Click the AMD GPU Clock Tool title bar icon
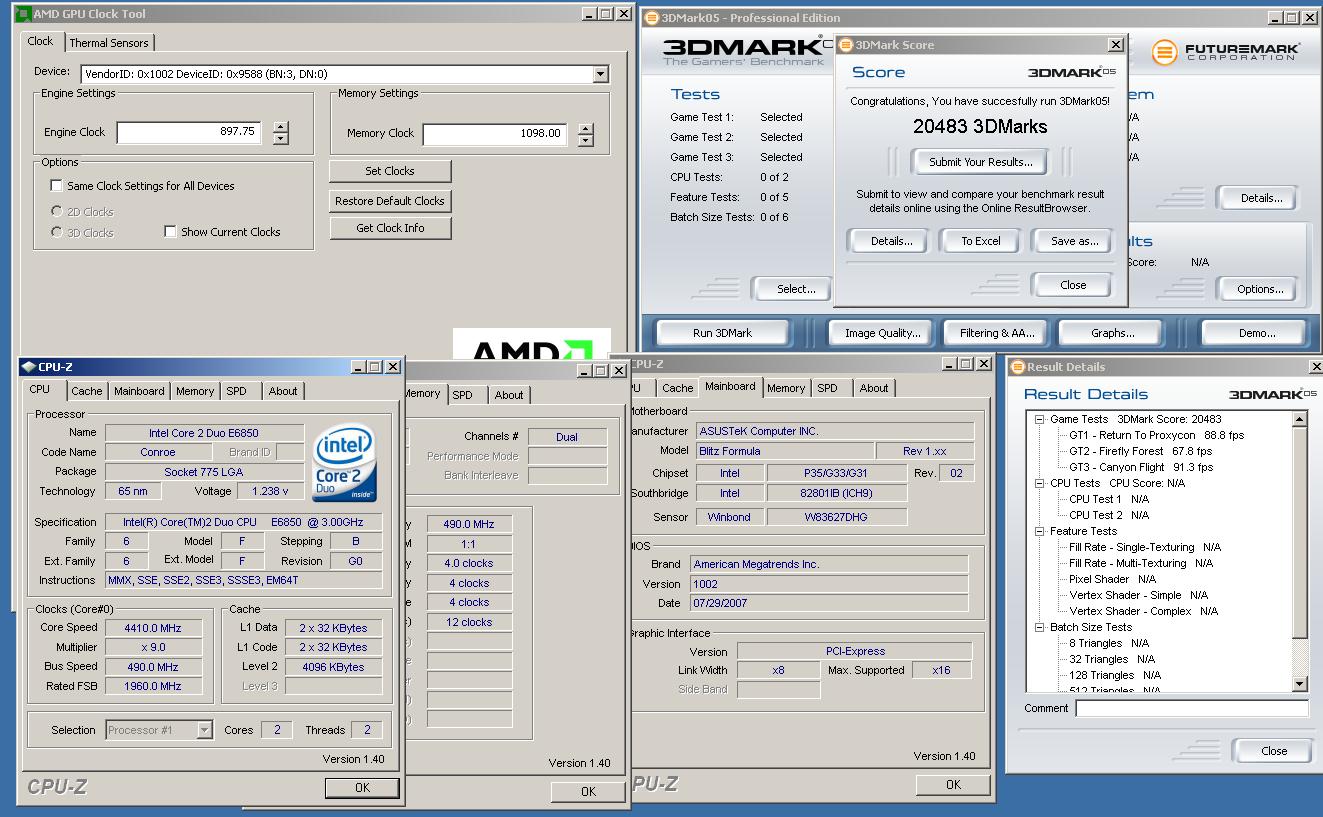1323x817 pixels. point(26,14)
